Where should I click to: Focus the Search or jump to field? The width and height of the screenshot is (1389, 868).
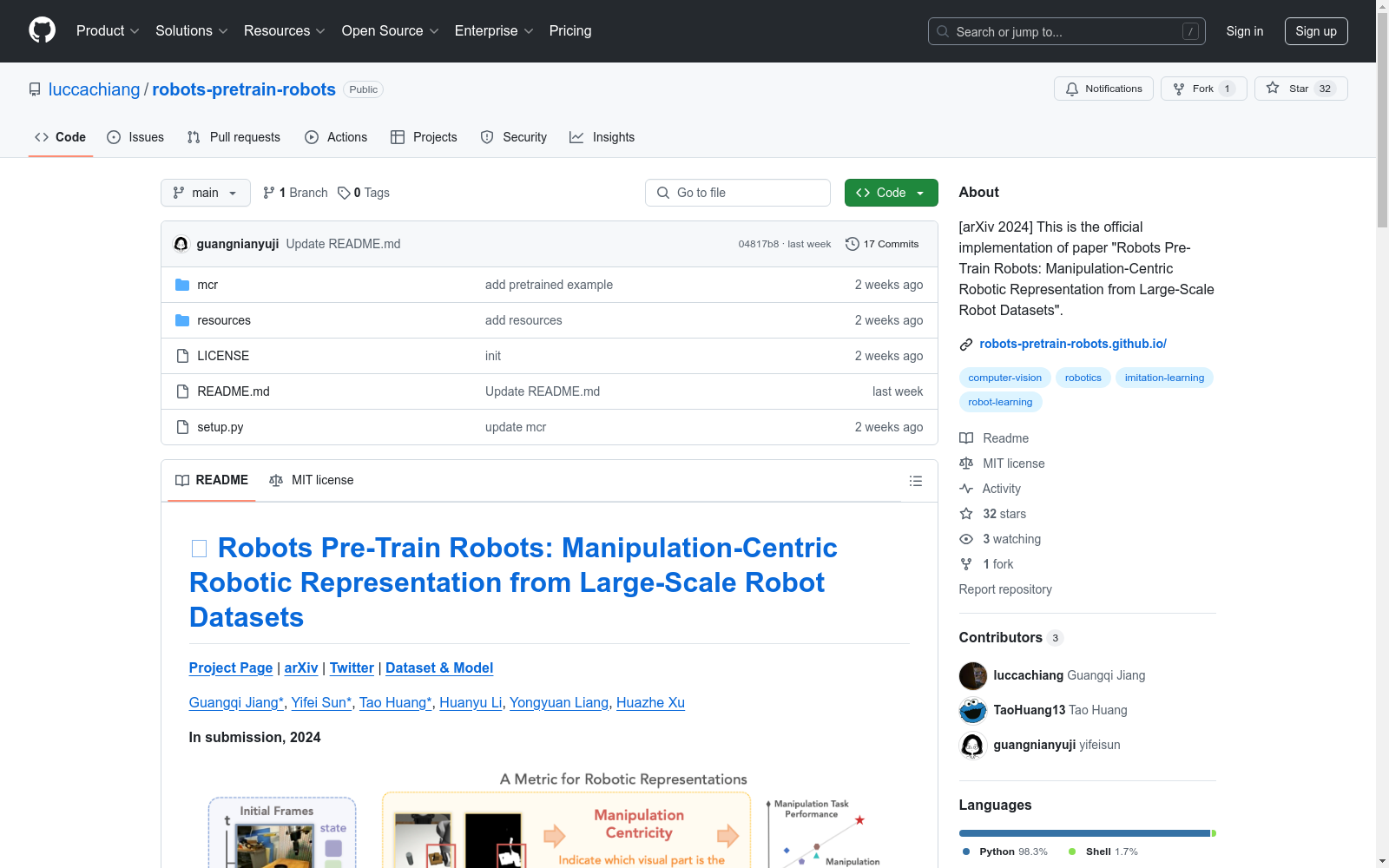[x=1067, y=31]
